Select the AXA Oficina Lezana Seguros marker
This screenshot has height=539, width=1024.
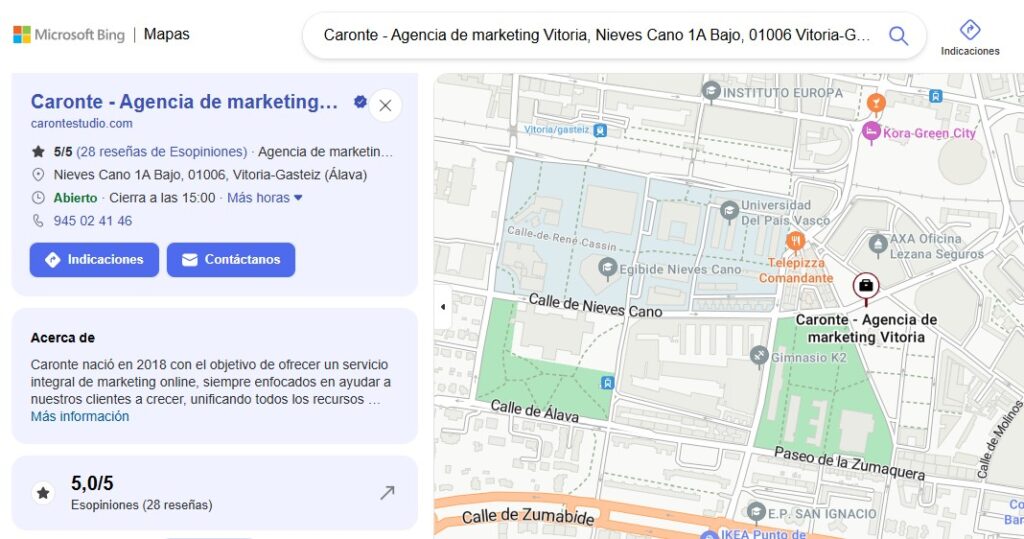878,244
